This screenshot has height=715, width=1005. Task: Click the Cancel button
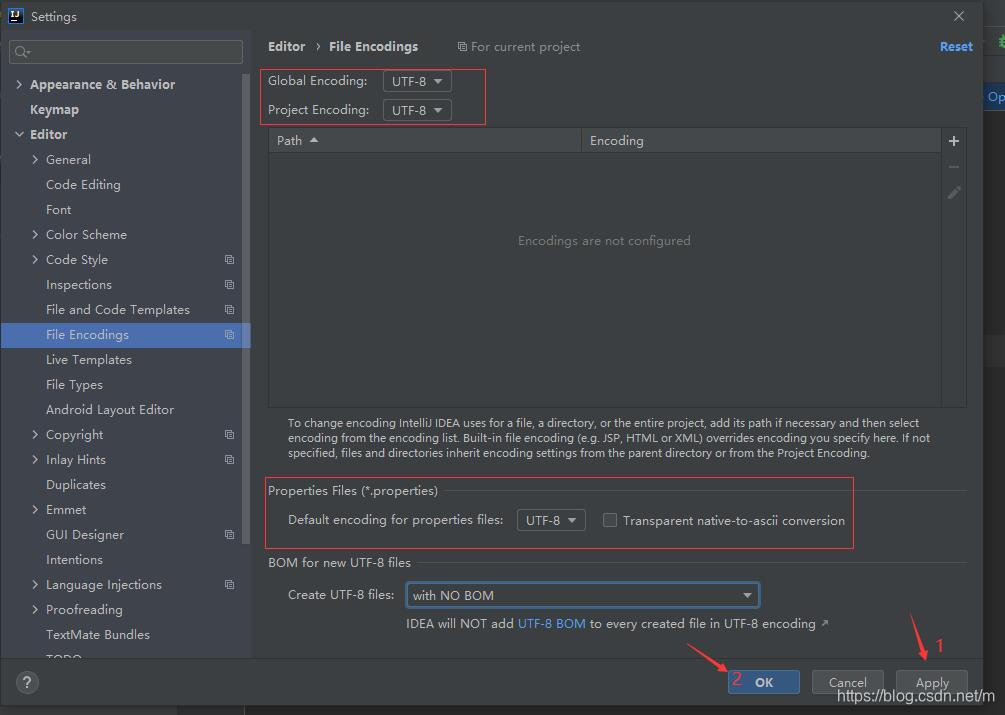pyautogui.click(x=847, y=682)
